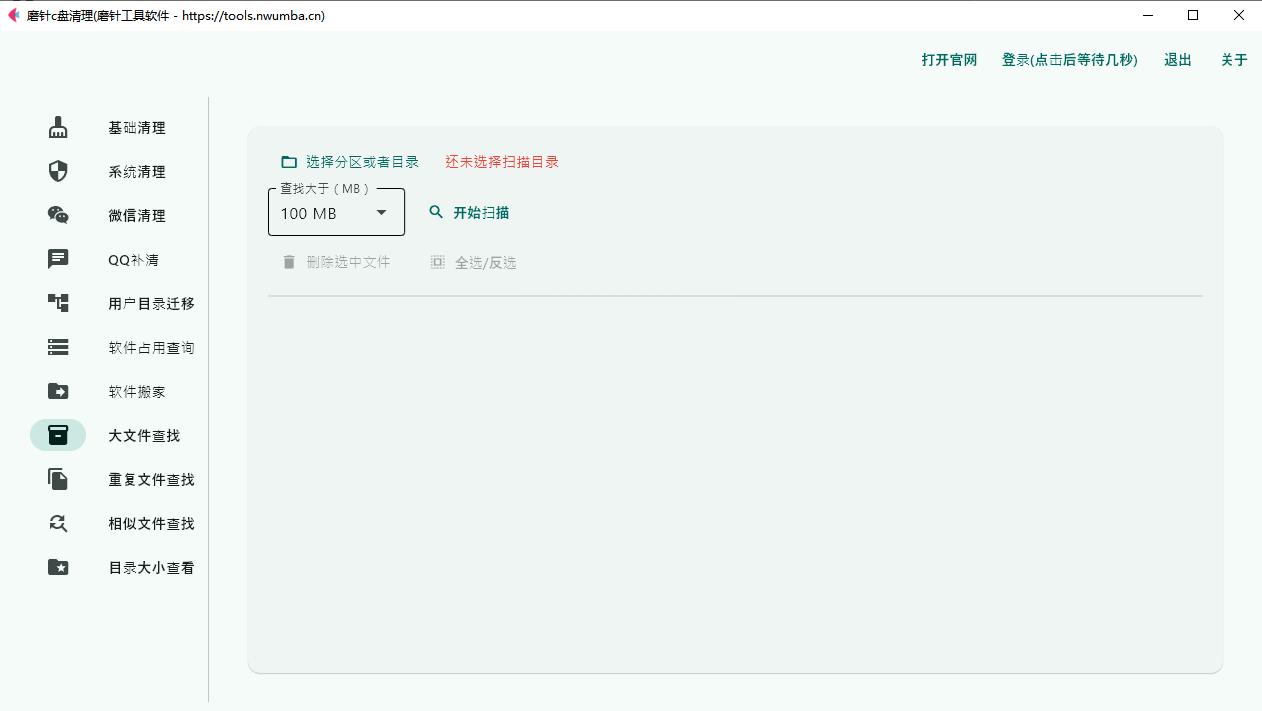This screenshot has width=1262, height=711.
Task: Open QQ补清 chat bubble icon
Action: click(57, 259)
